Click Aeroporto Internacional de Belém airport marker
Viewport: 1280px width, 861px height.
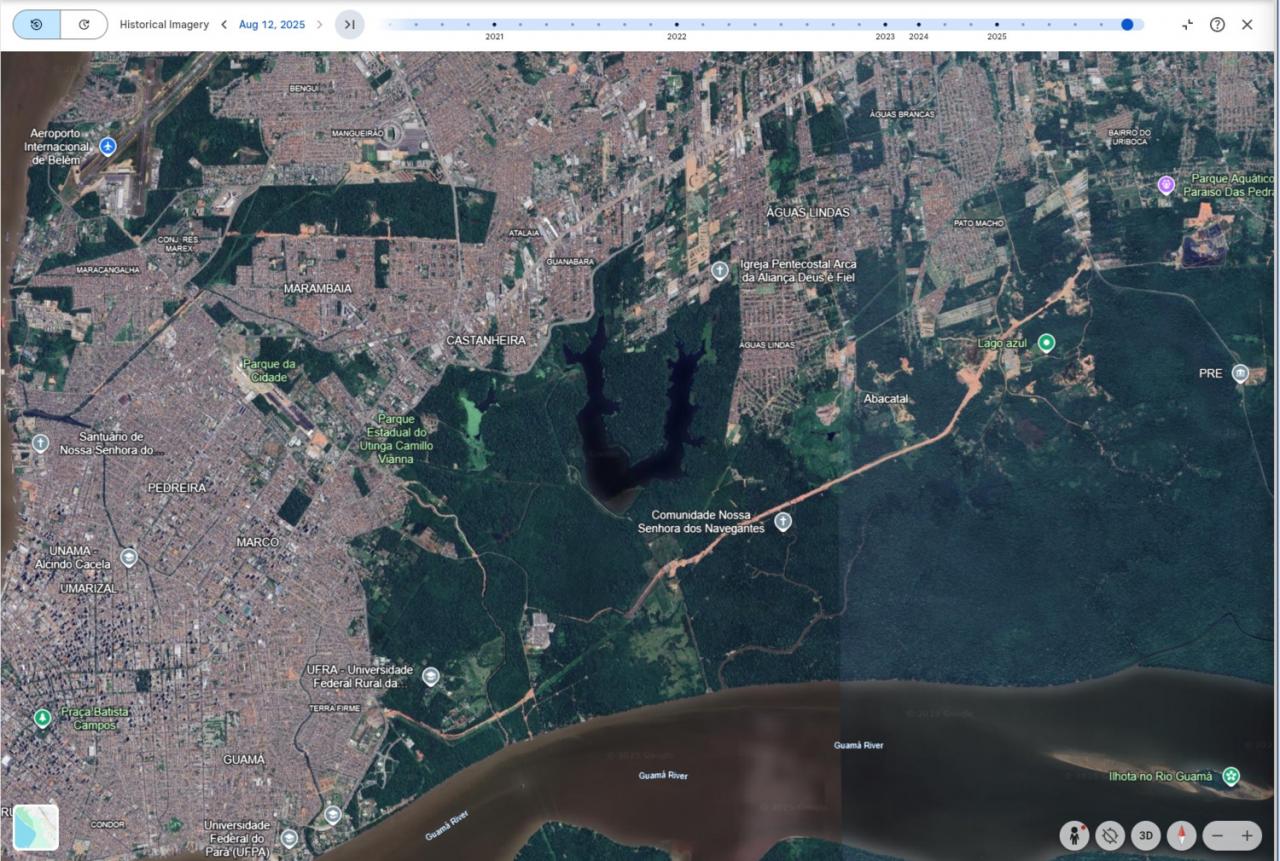click(108, 147)
